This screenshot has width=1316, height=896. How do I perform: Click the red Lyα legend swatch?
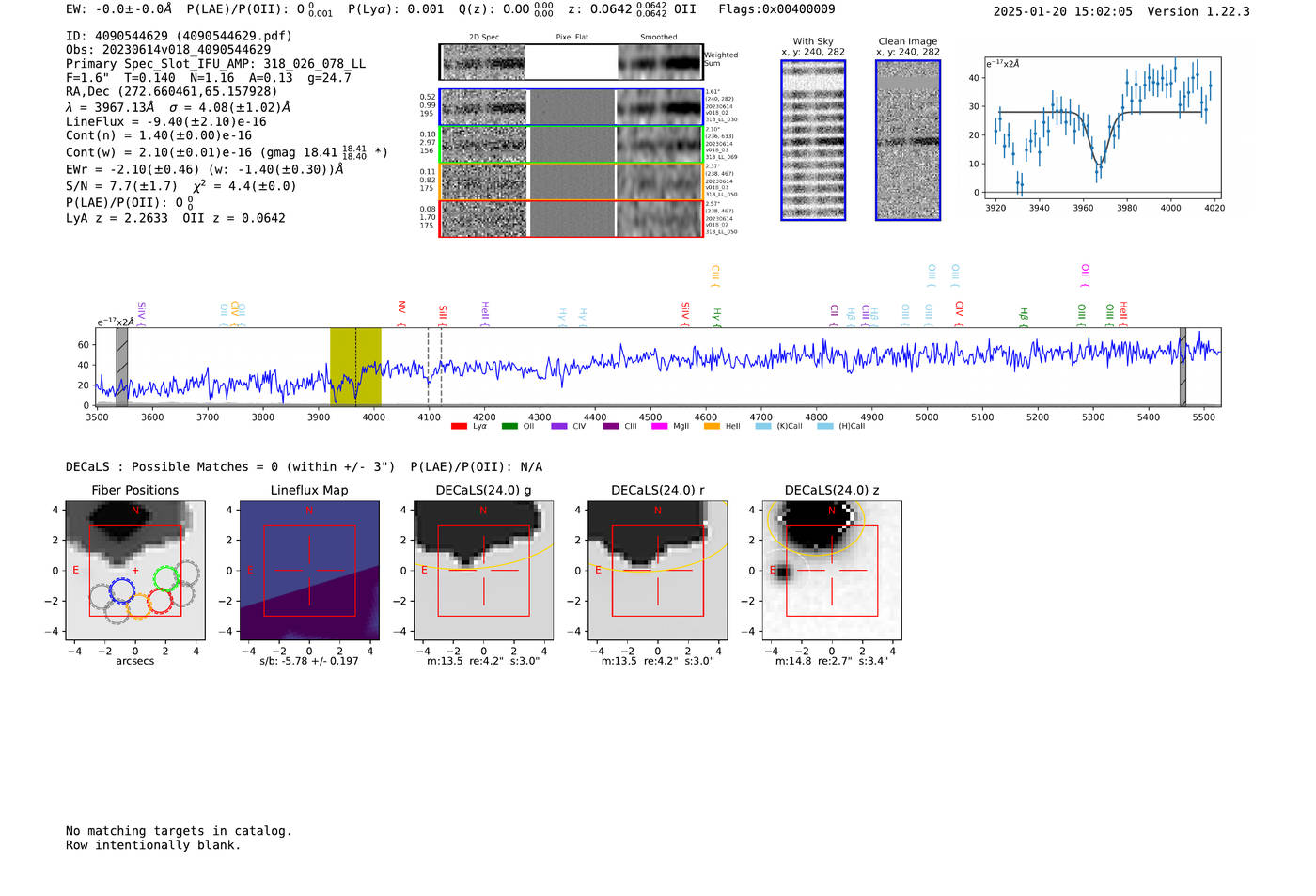(459, 427)
